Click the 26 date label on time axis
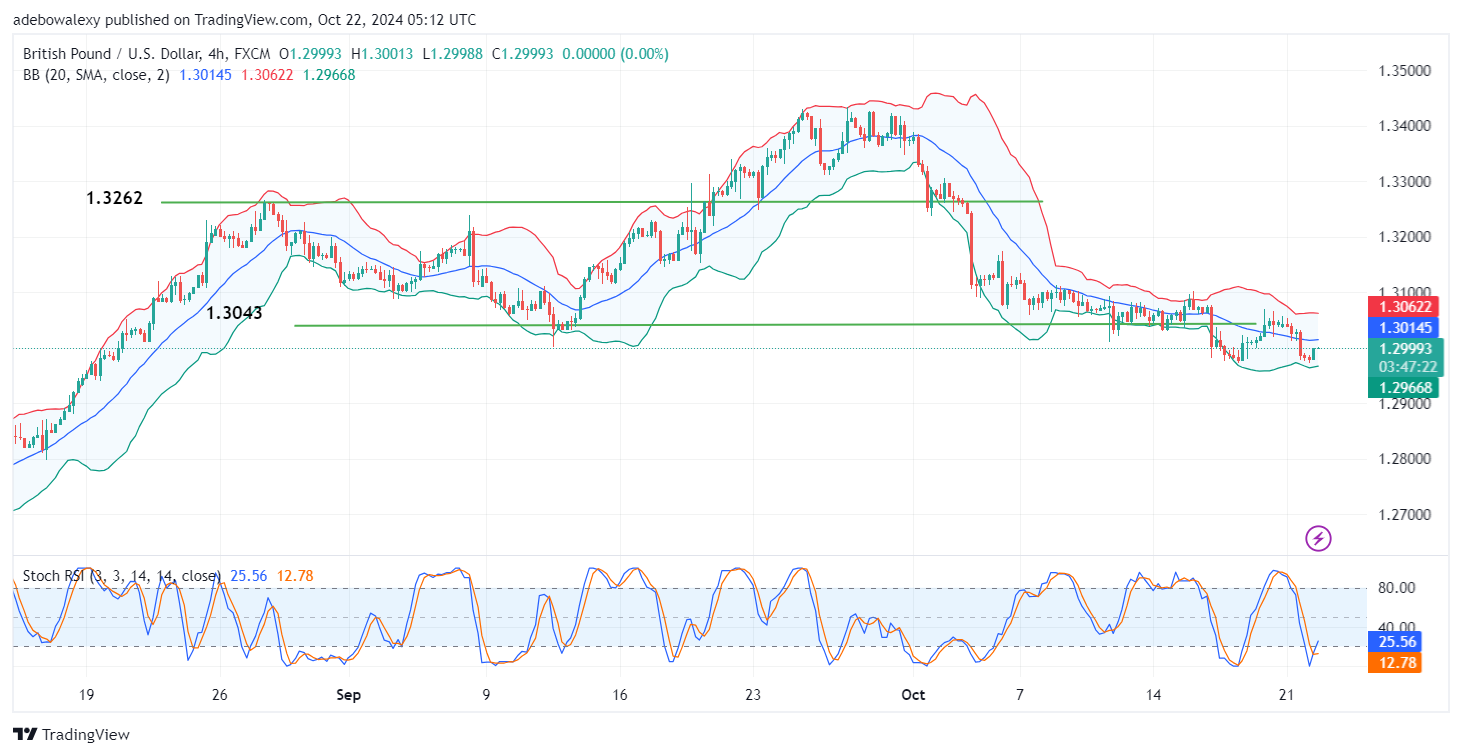The image size is (1462, 756). coord(221,695)
